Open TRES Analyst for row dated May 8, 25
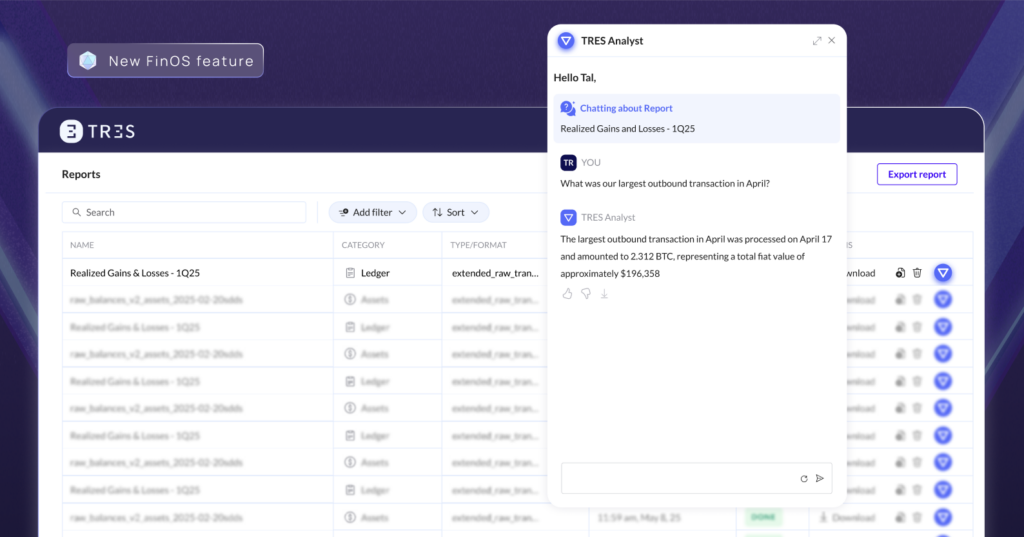 [x=942, y=517]
